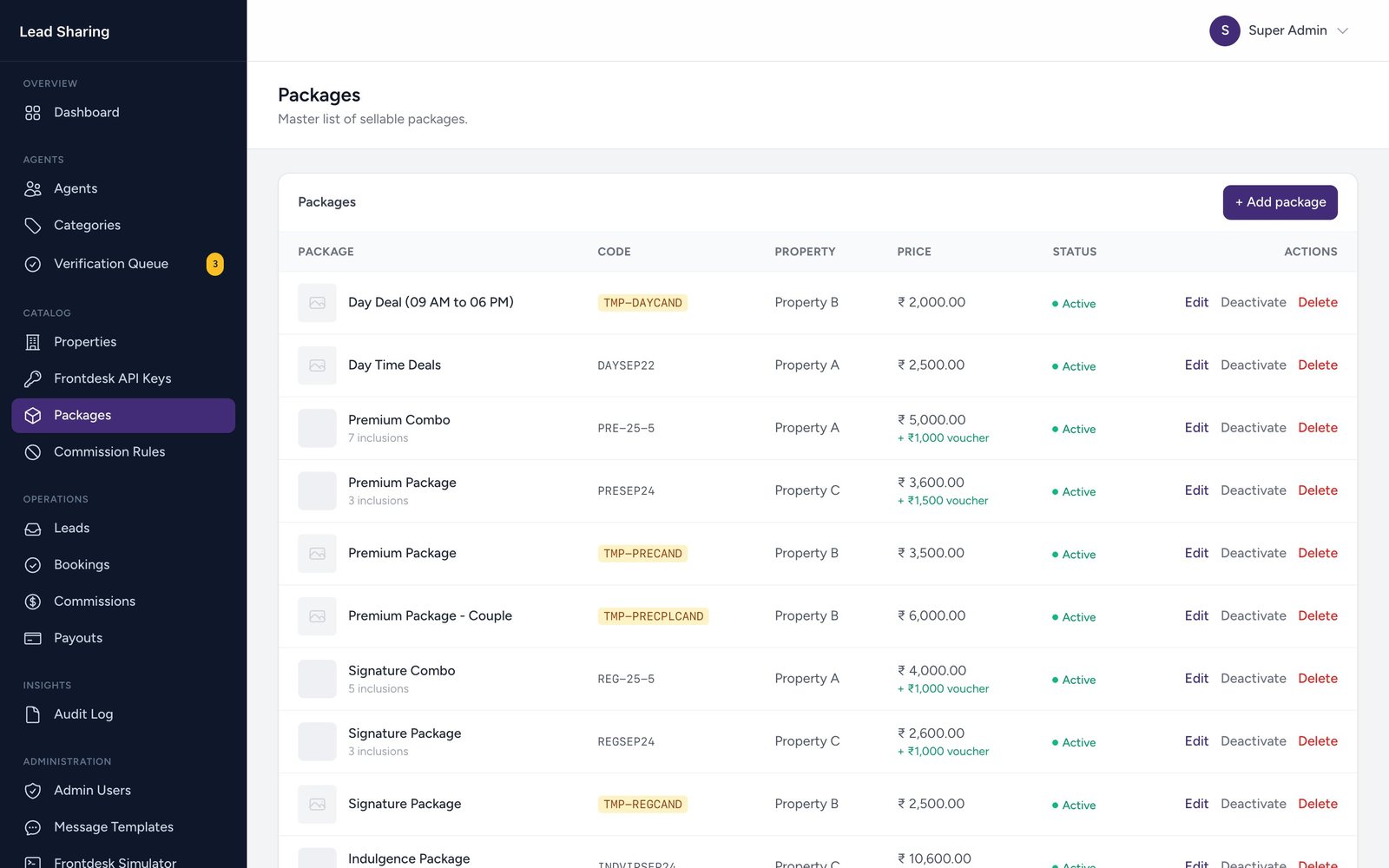1389x868 pixels.
Task: Click the Frontdesk API Keys key icon
Action: (33, 378)
